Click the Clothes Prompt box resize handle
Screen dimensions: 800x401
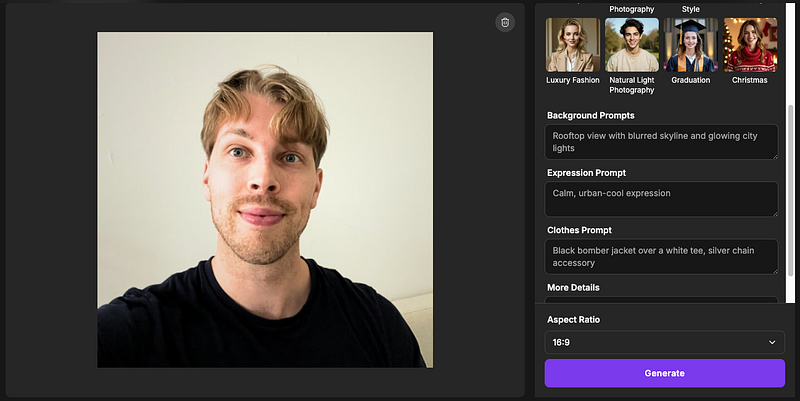pyautogui.click(x=773, y=270)
